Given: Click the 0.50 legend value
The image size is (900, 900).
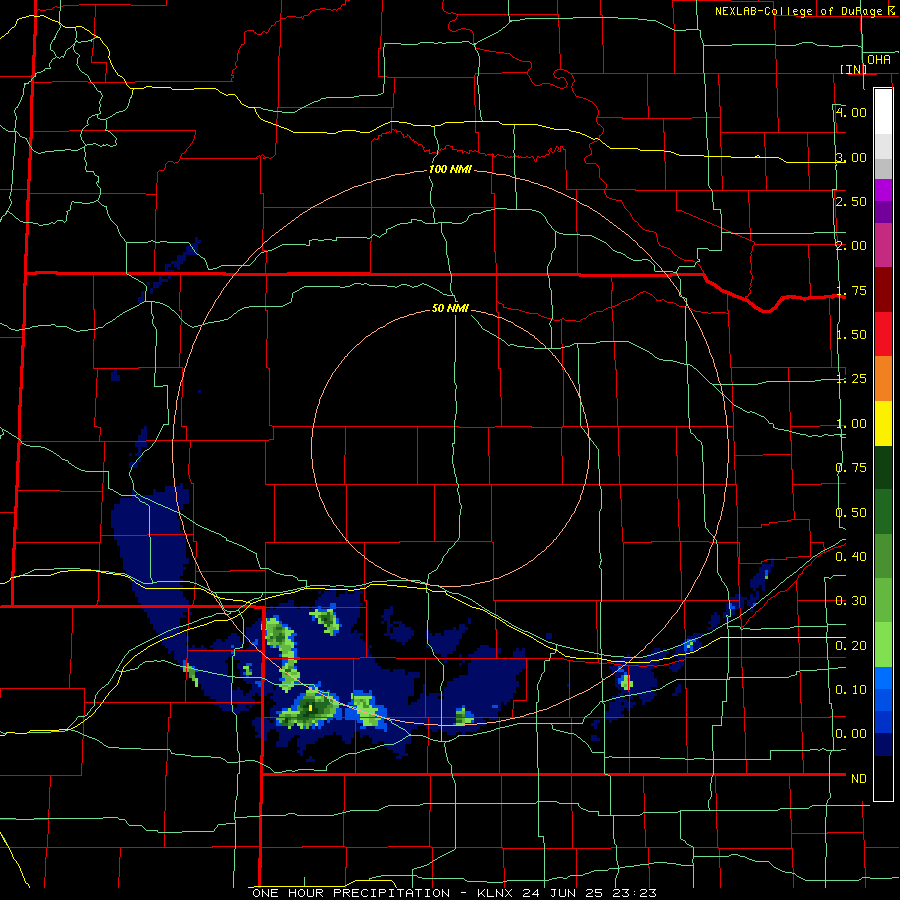Looking at the screenshot, I should (x=851, y=513).
